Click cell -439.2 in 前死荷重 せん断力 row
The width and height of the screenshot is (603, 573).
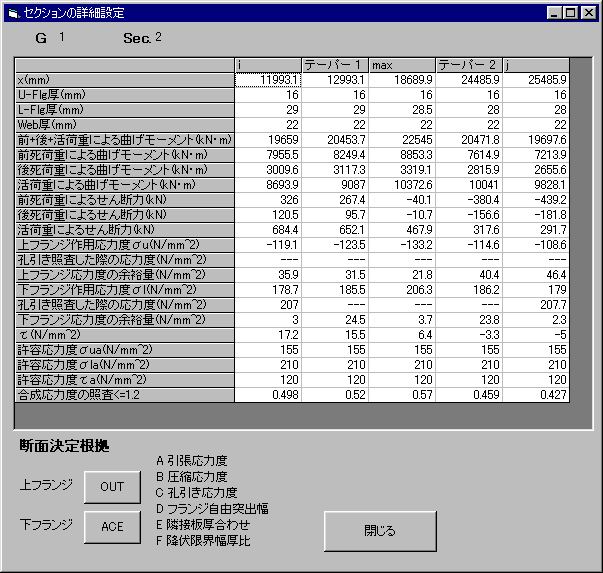coord(536,200)
